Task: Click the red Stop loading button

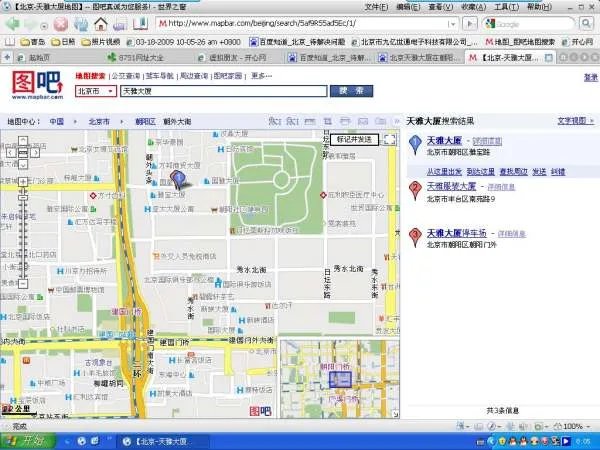Action: tap(60, 24)
